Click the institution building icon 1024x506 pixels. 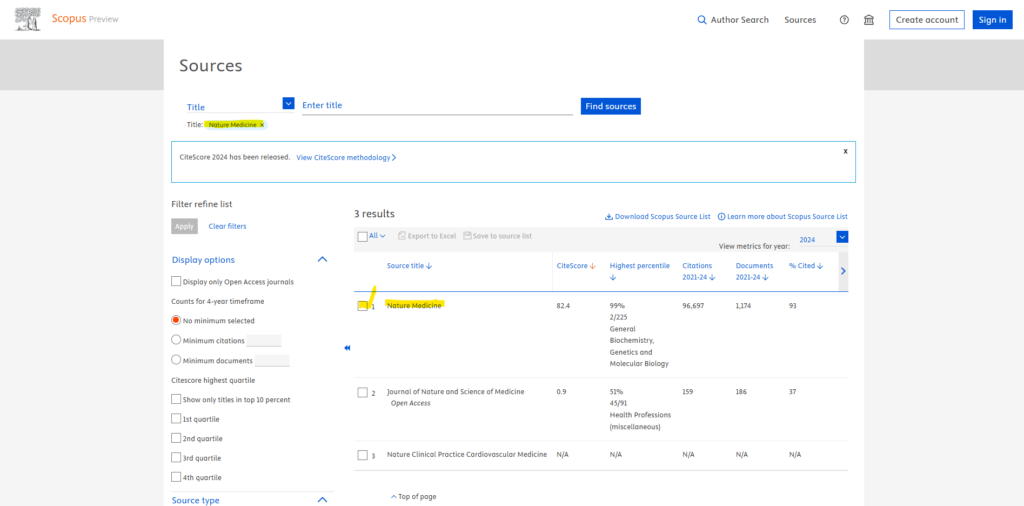(868, 20)
